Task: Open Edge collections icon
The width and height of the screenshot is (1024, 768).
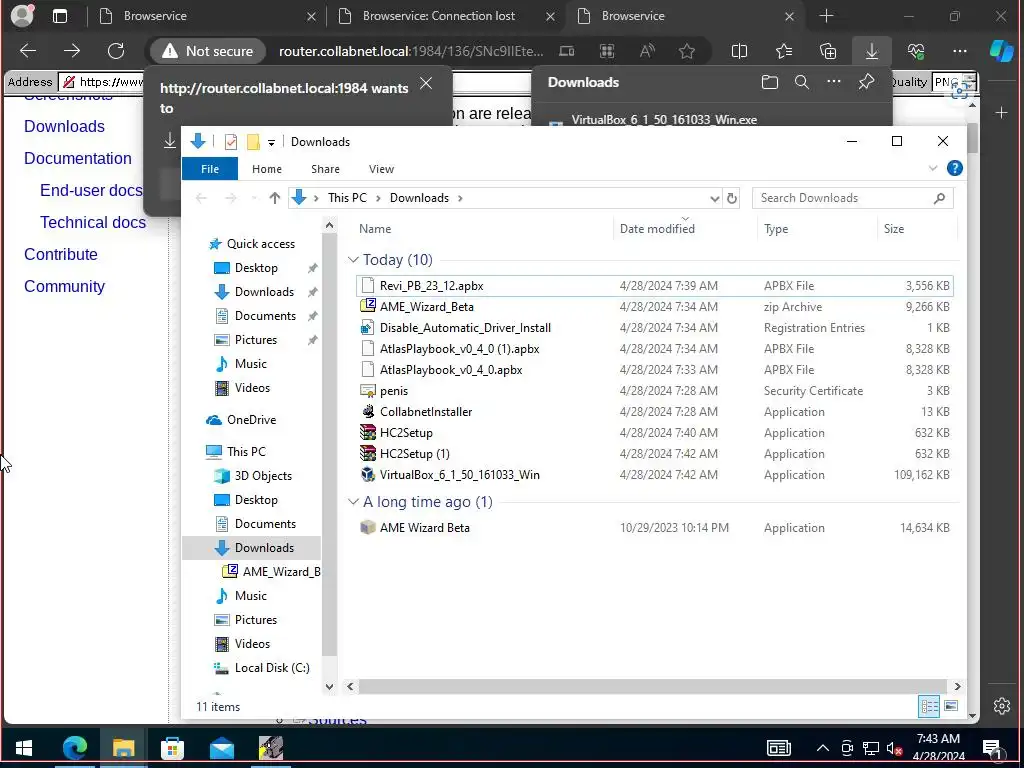Action: pyautogui.click(x=828, y=51)
